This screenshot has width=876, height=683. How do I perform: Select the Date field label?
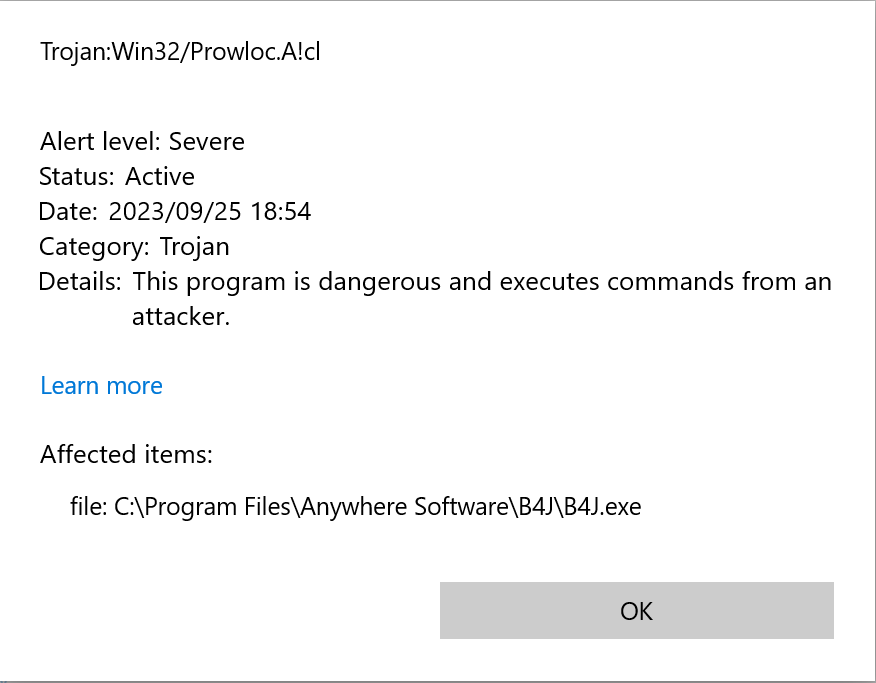tap(66, 211)
